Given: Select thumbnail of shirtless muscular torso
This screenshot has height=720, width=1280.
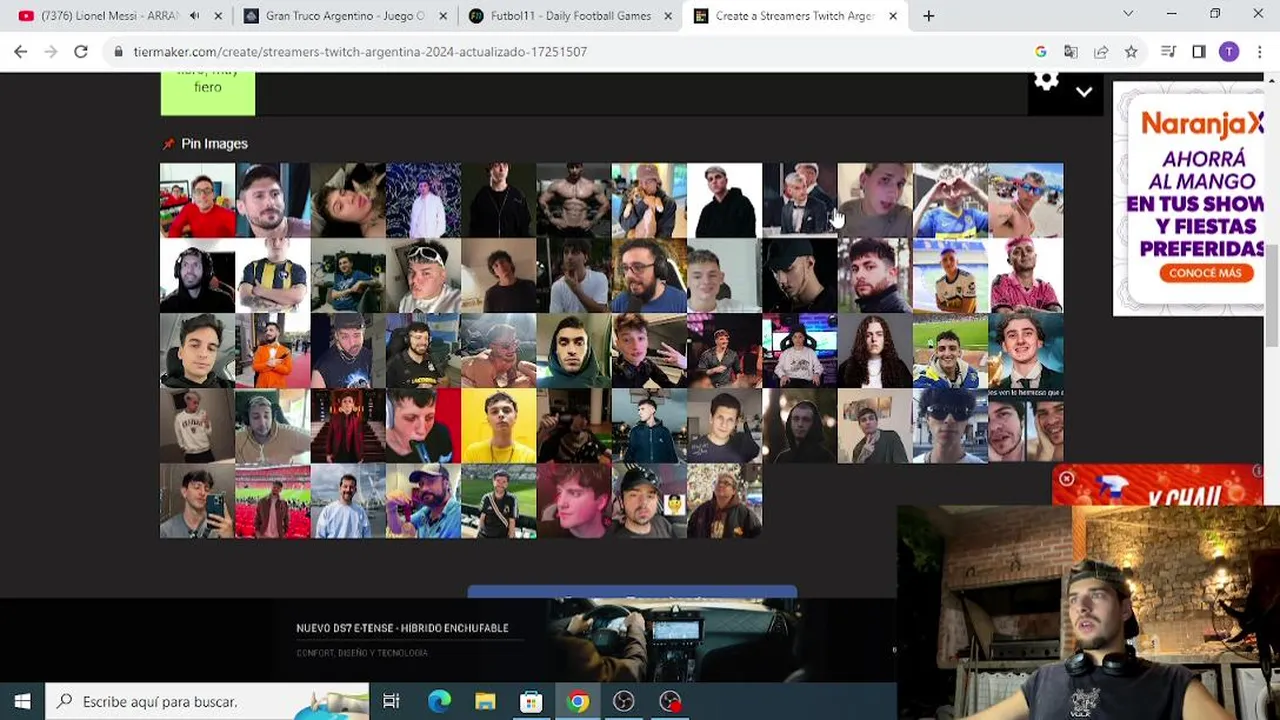Looking at the screenshot, I should pos(573,200).
